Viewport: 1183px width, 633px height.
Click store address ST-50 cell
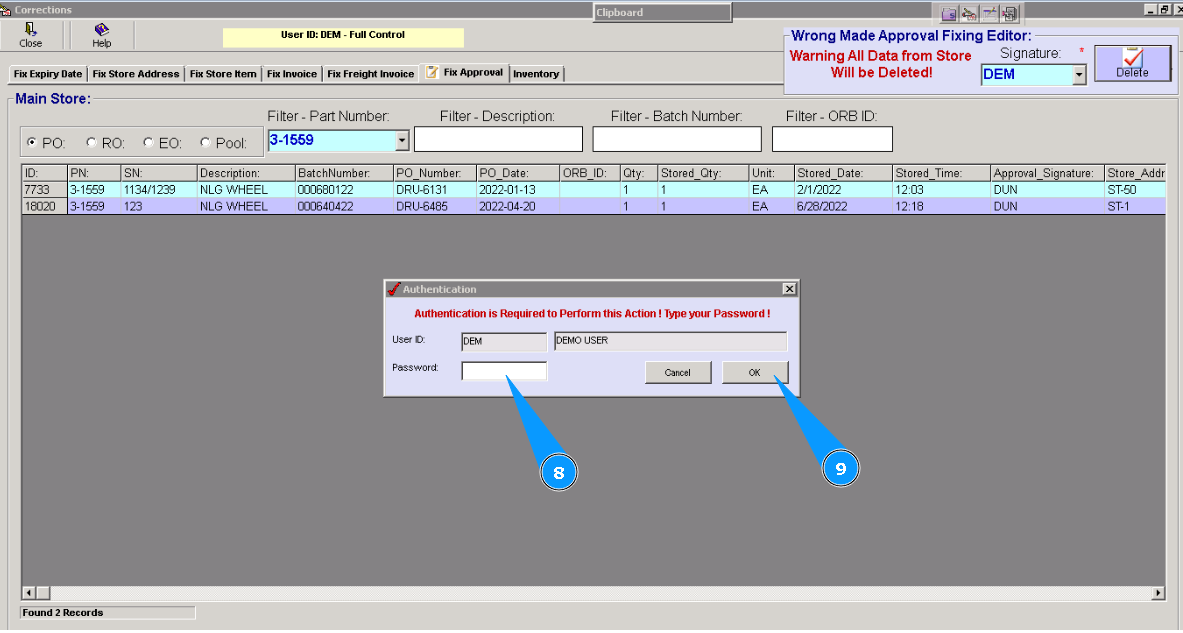tap(1135, 190)
